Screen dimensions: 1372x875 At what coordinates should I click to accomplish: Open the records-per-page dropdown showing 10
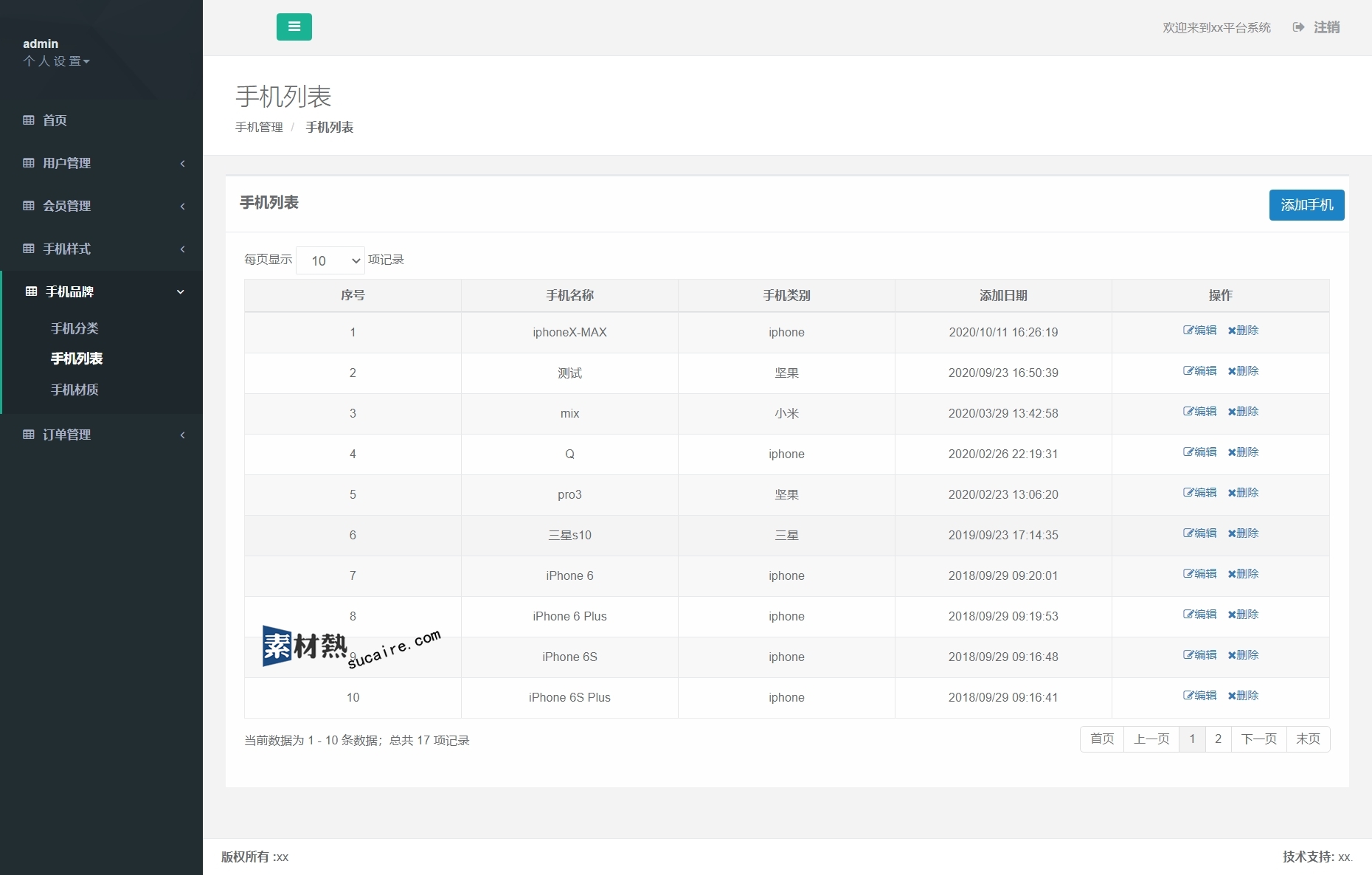pos(330,260)
